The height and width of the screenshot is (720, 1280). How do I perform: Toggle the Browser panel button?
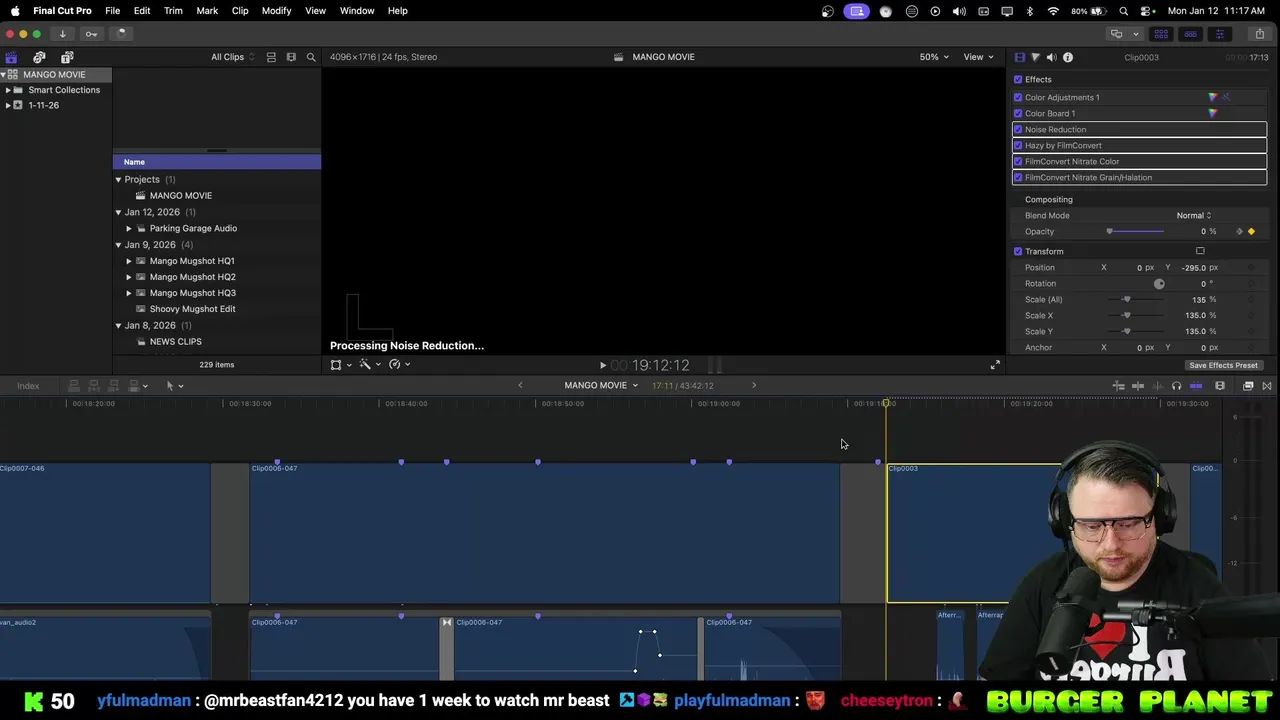pos(1161,34)
